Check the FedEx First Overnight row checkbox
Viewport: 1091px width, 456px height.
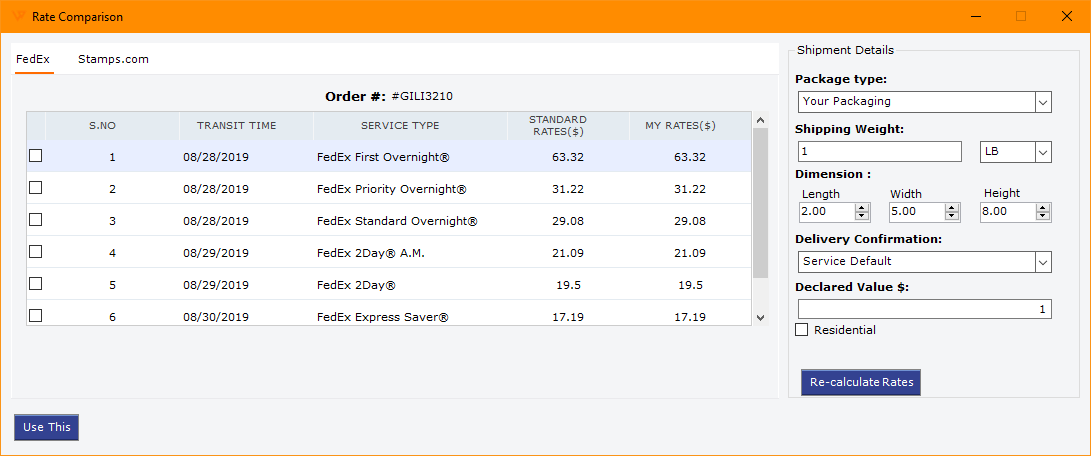click(x=35, y=156)
